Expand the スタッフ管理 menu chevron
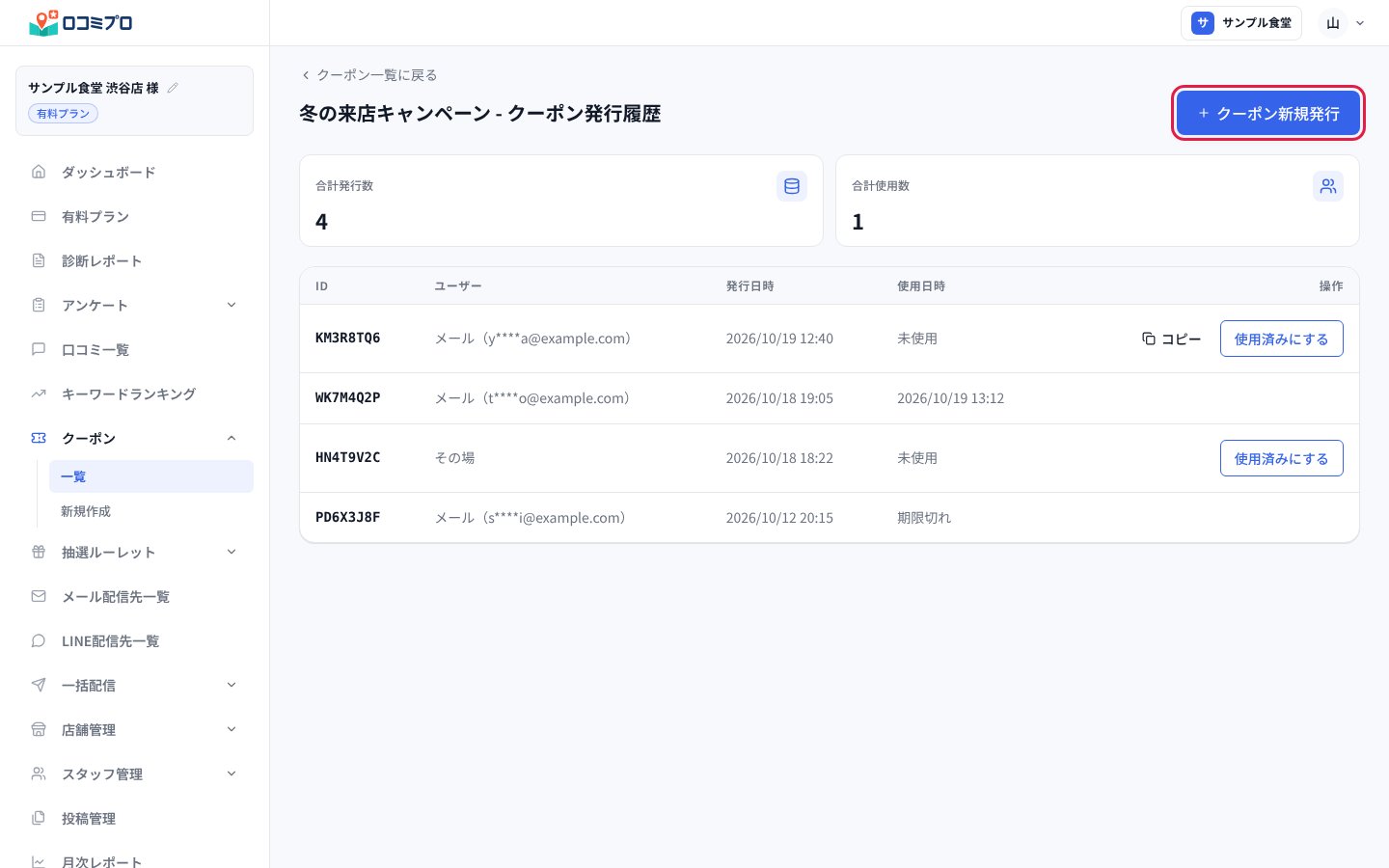The width and height of the screenshot is (1389, 868). pyautogui.click(x=231, y=773)
